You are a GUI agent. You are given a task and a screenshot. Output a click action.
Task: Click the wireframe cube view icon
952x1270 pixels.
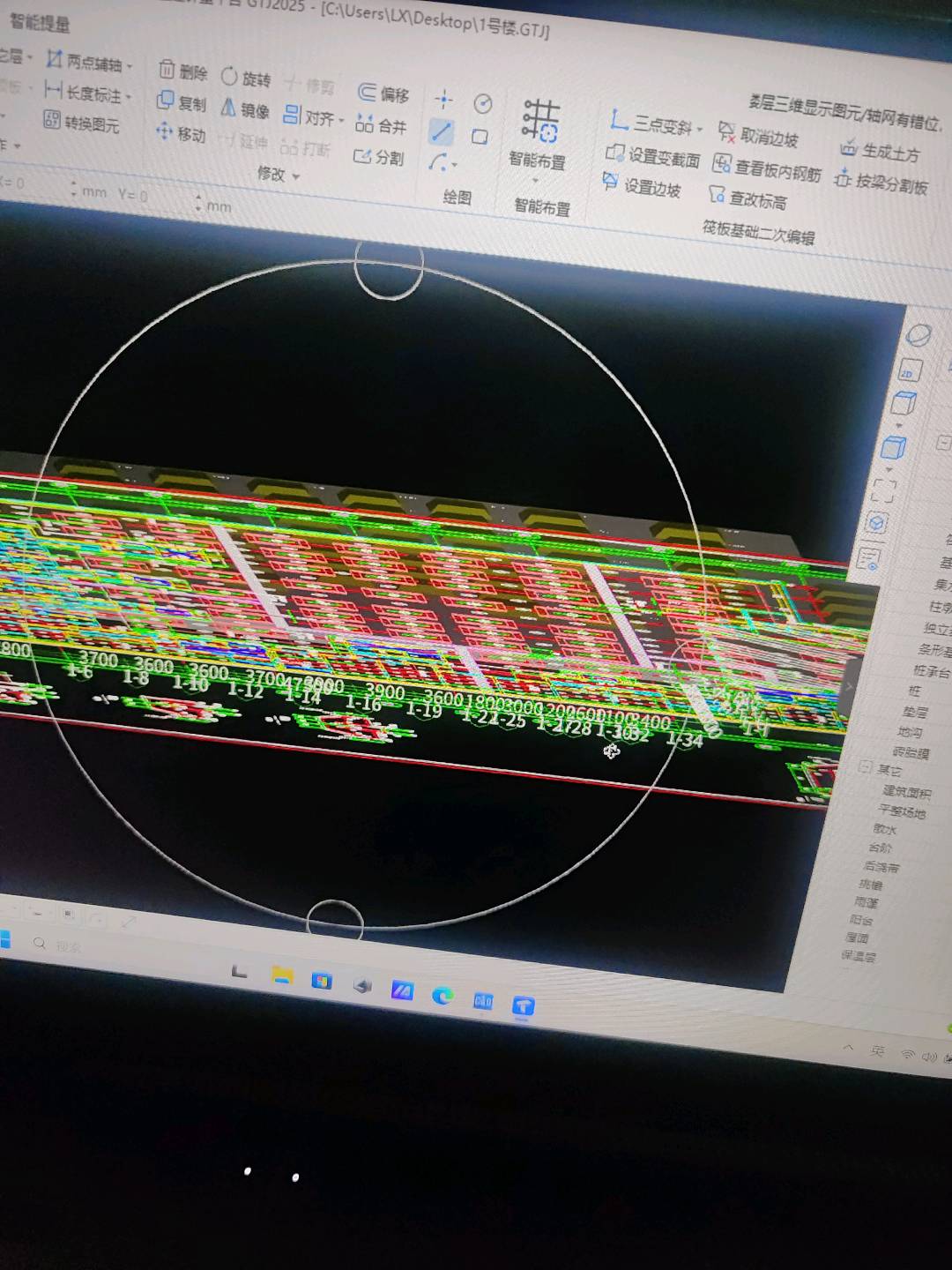(x=904, y=404)
